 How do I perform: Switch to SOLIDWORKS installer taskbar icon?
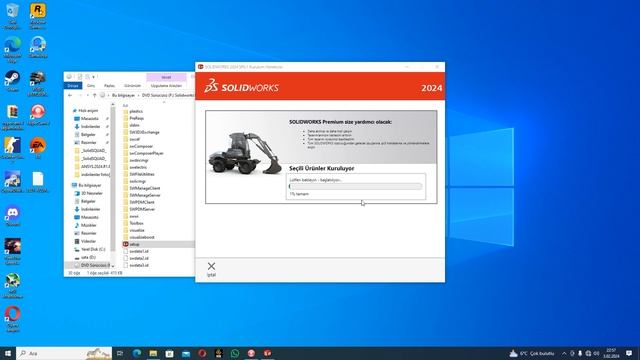pyautogui.click(x=267, y=353)
